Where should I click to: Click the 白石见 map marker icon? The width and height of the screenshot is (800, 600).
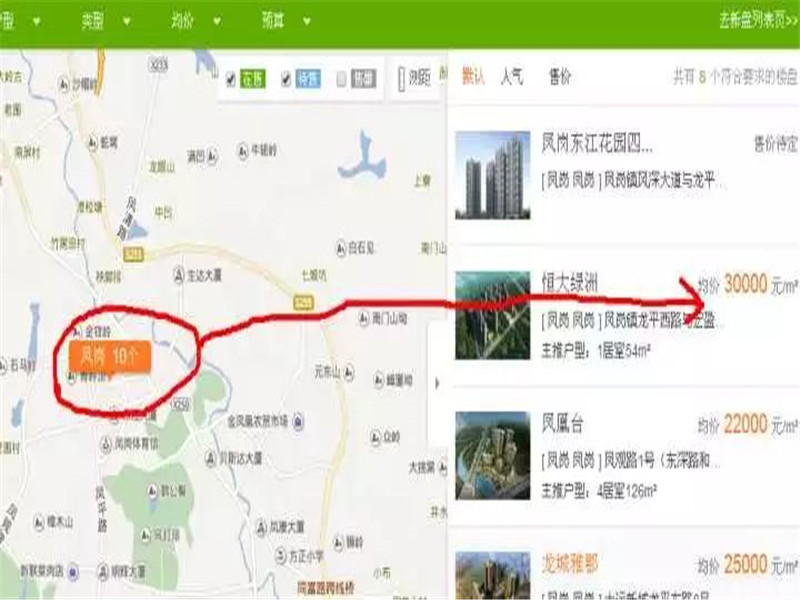[341, 248]
